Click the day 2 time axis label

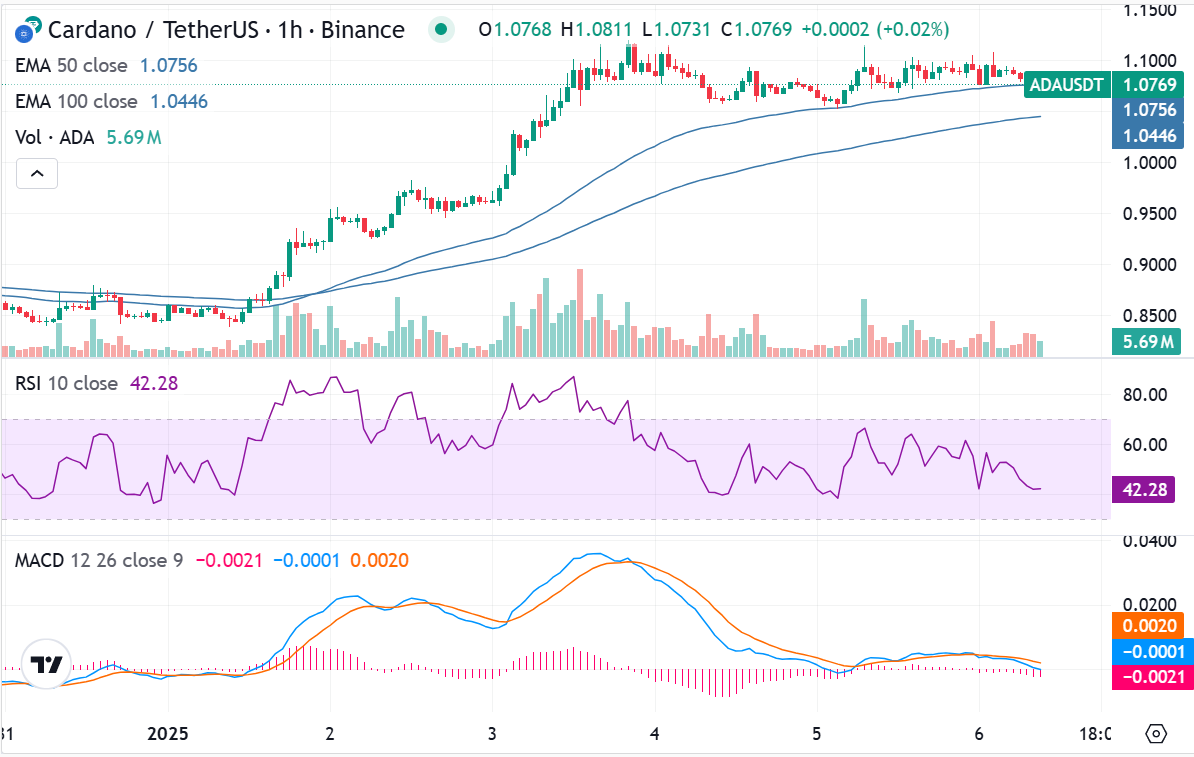point(330,733)
